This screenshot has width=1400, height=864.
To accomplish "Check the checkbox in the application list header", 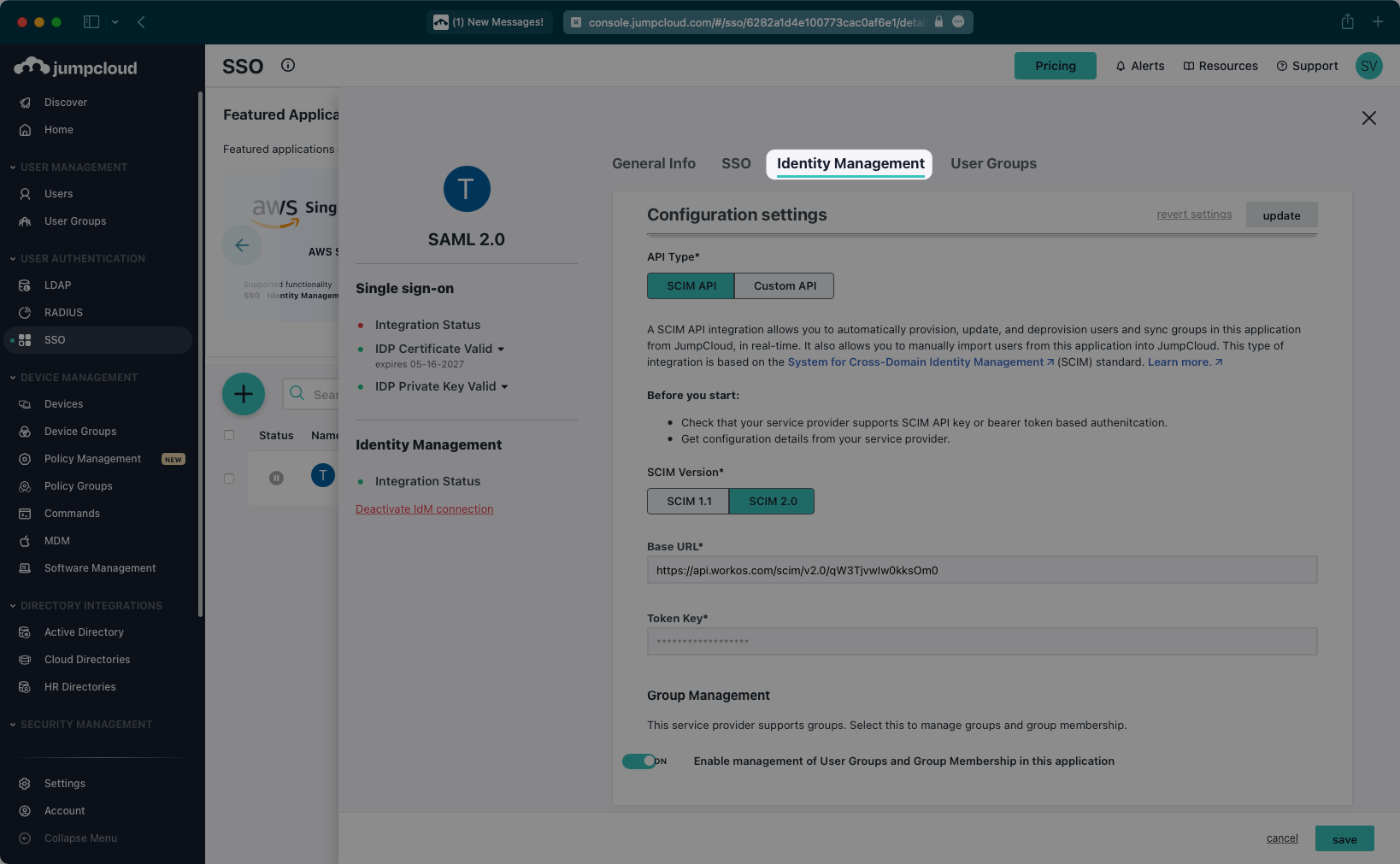I will coord(229,435).
